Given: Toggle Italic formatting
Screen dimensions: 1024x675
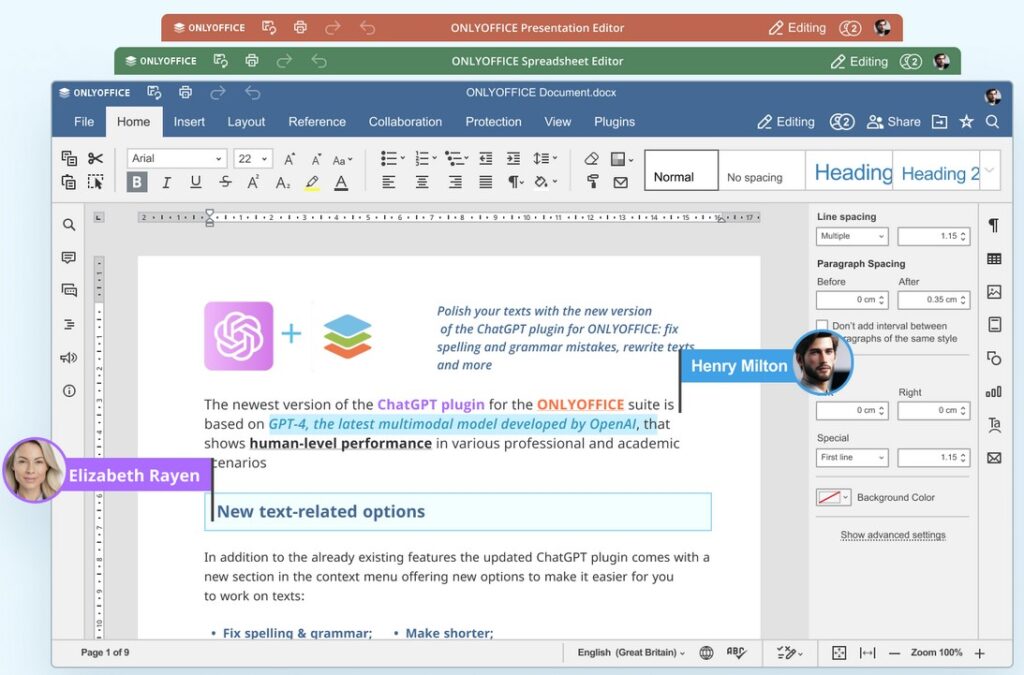Looking at the screenshot, I should [x=167, y=182].
